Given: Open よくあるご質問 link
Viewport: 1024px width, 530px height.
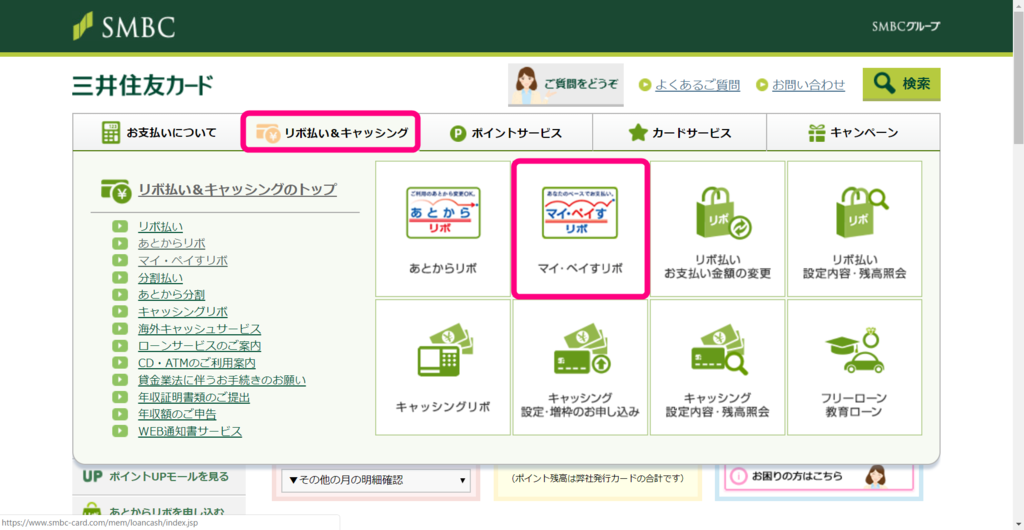Looking at the screenshot, I should pos(697,85).
